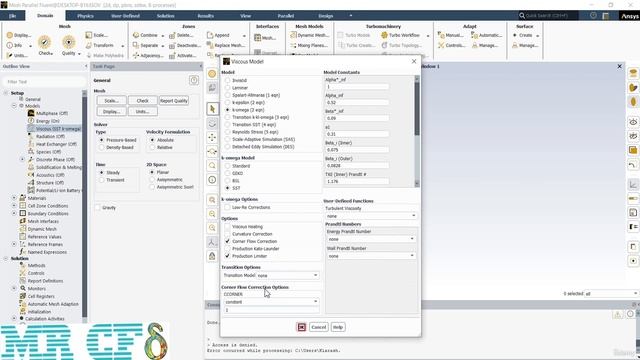This screenshot has height=360, width=640.
Task: Click the Surface Create icon
Action: tap(515, 35)
